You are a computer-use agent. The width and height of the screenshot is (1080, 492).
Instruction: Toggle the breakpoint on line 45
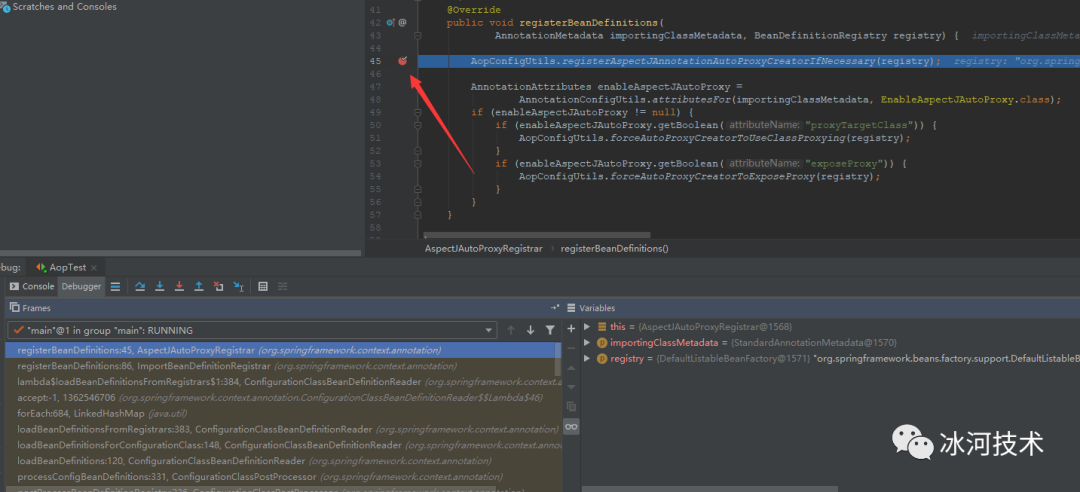[402, 61]
